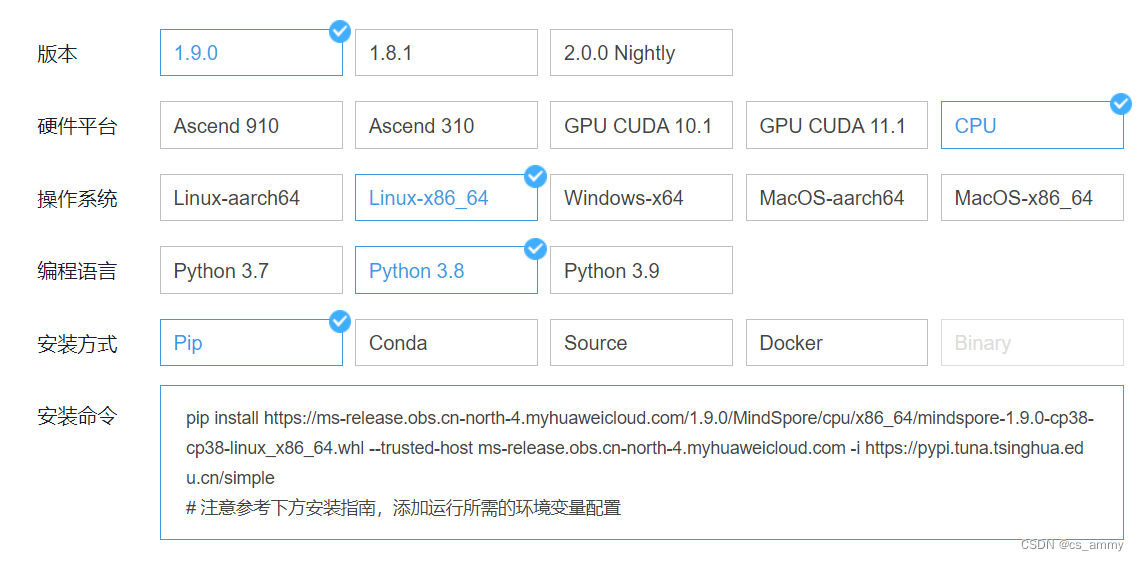Select GPU CUDA 10.1 platform
Image resolution: width=1139 pixels, height=561 pixels.
click(641, 125)
